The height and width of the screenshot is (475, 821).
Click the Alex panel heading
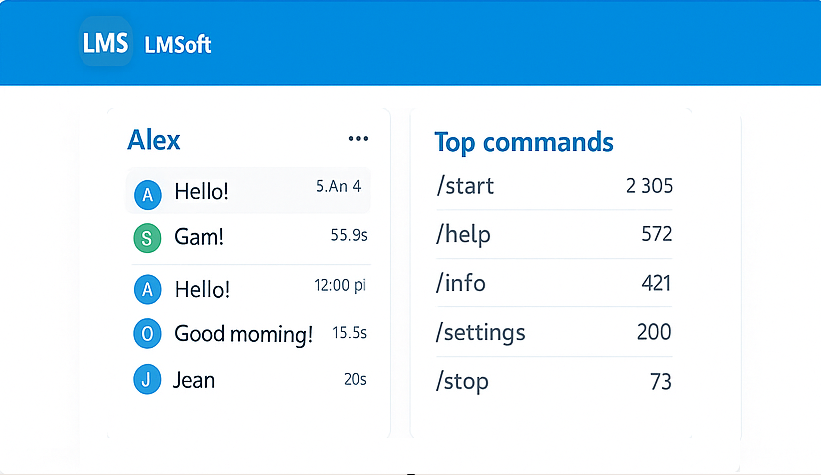coord(153,140)
